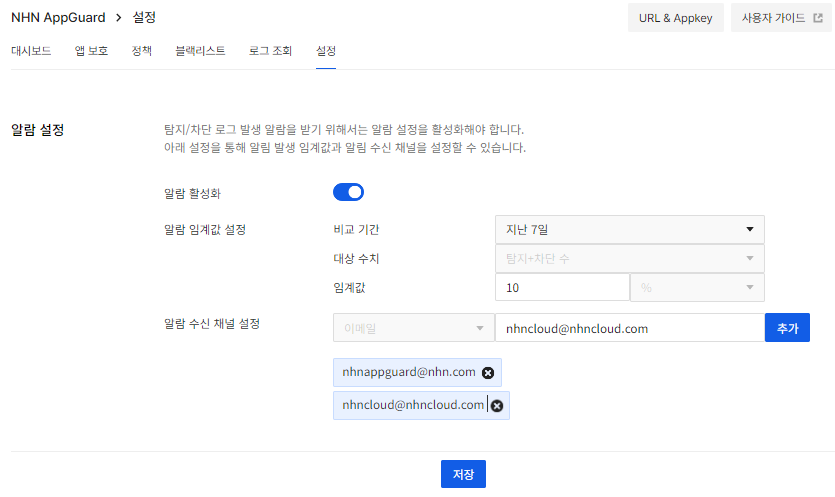Click the 알람 활성화 label
The image size is (835, 497).
click(x=192, y=193)
